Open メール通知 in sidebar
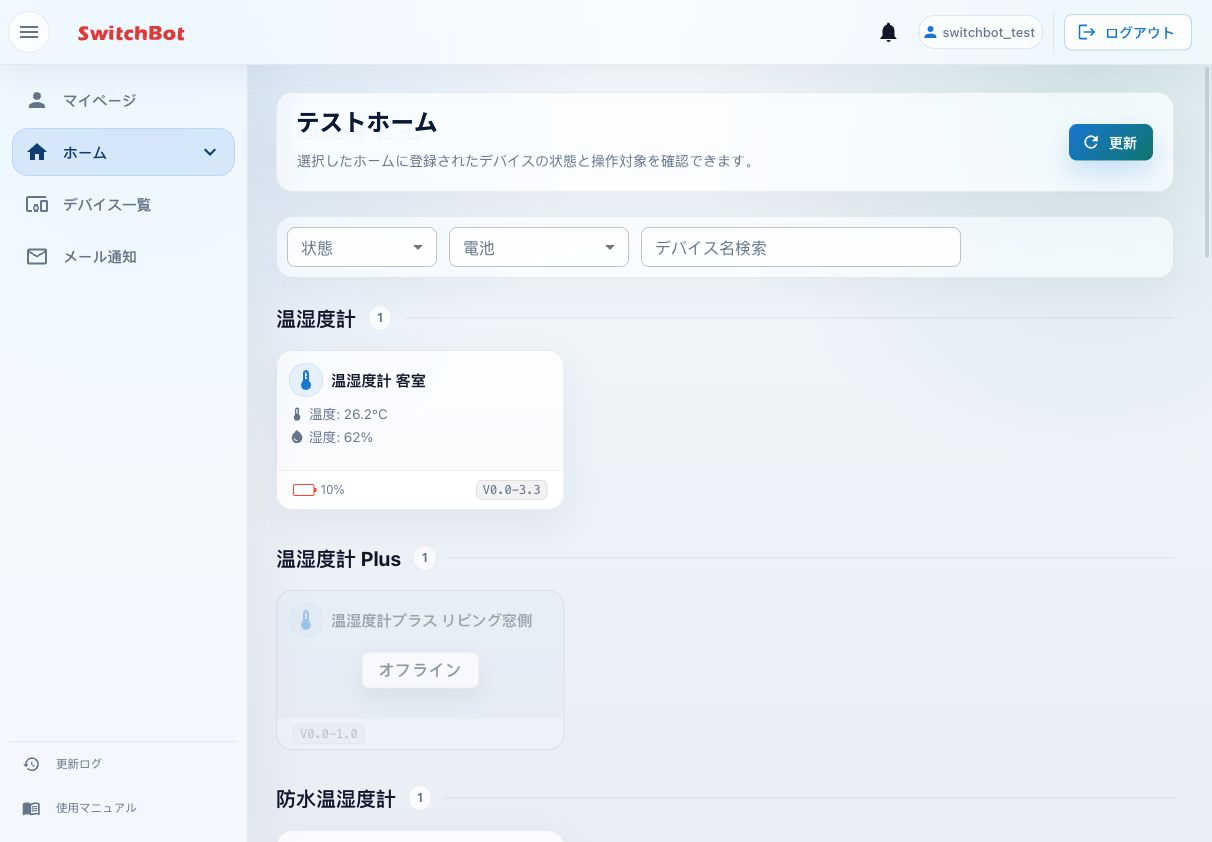Viewport: 1212px width, 842px height. pyautogui.click(x=124, y=256)
